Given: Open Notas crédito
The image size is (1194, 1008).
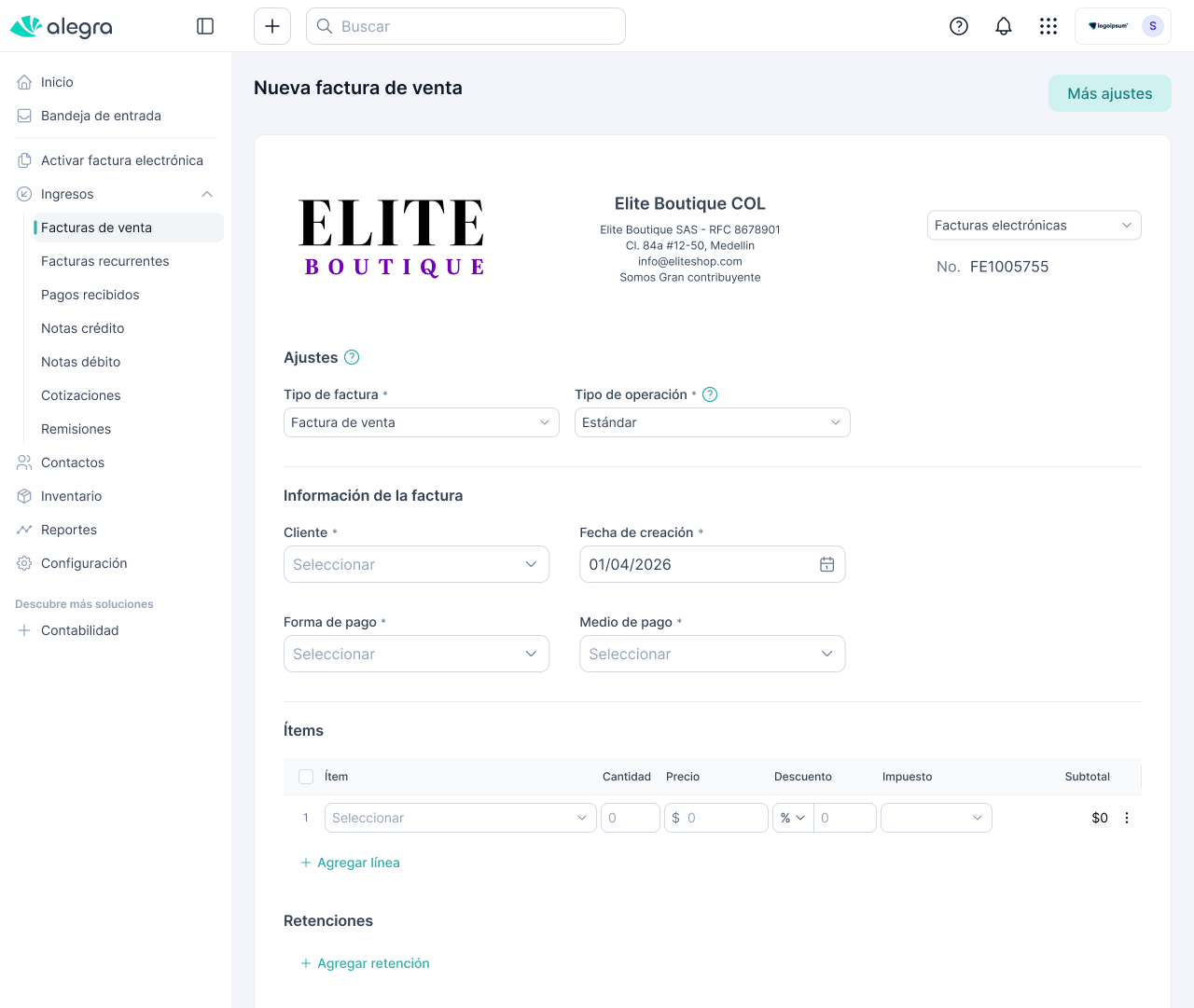Looking at the screenshot, I should 129,328.
